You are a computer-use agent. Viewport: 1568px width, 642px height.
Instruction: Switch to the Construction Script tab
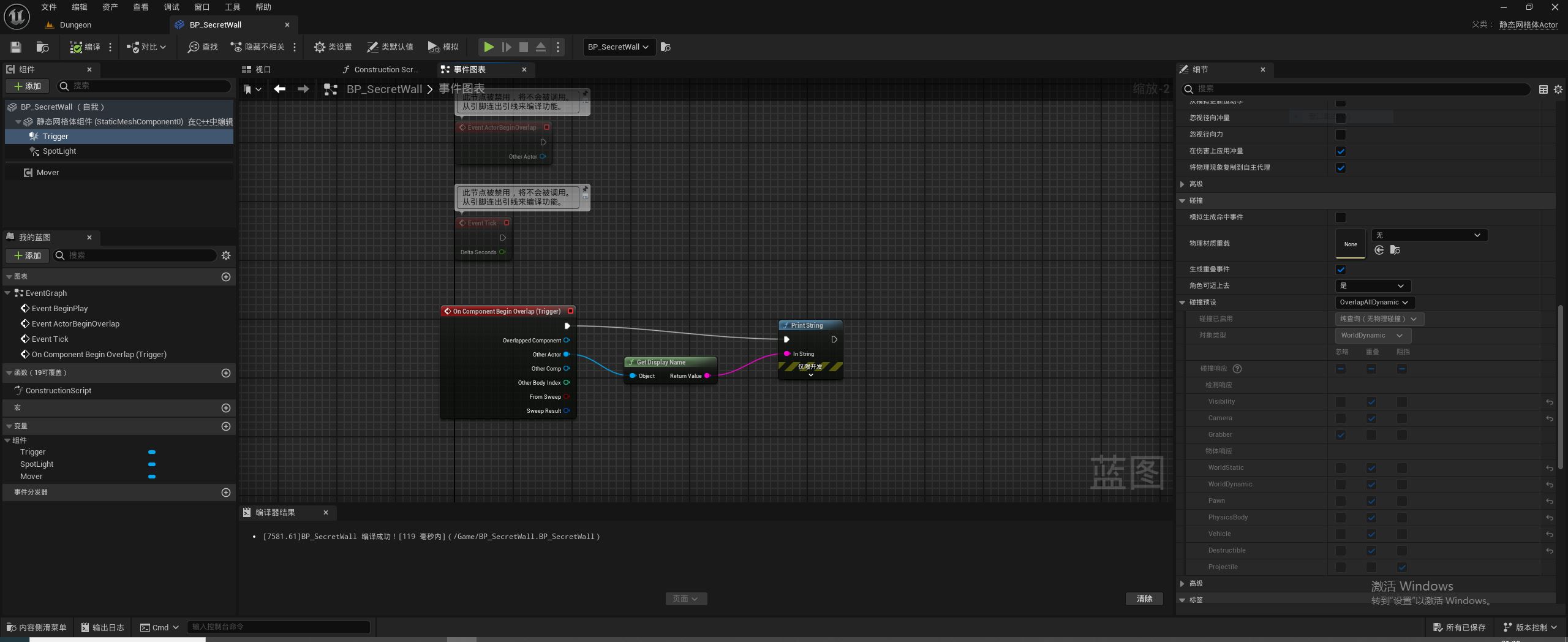click(x=380, y=70)
